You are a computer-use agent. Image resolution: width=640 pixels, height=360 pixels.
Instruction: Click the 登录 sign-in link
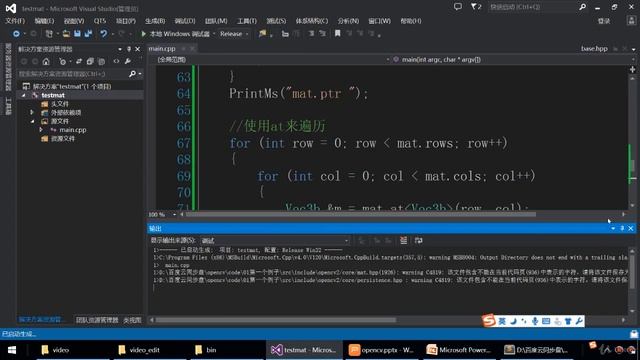pyautogui.click(x=604, y=21)
